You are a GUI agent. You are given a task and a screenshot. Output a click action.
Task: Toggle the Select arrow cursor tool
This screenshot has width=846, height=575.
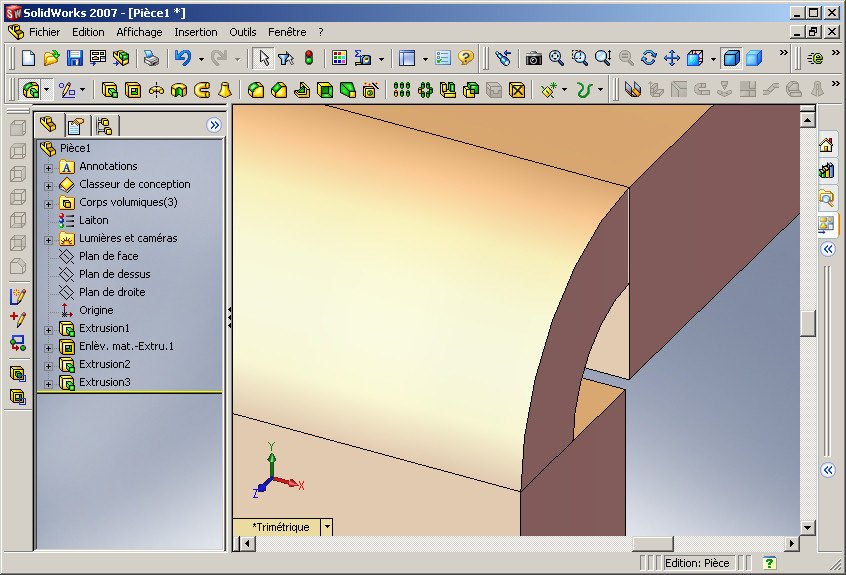click(x=263, y=58)
